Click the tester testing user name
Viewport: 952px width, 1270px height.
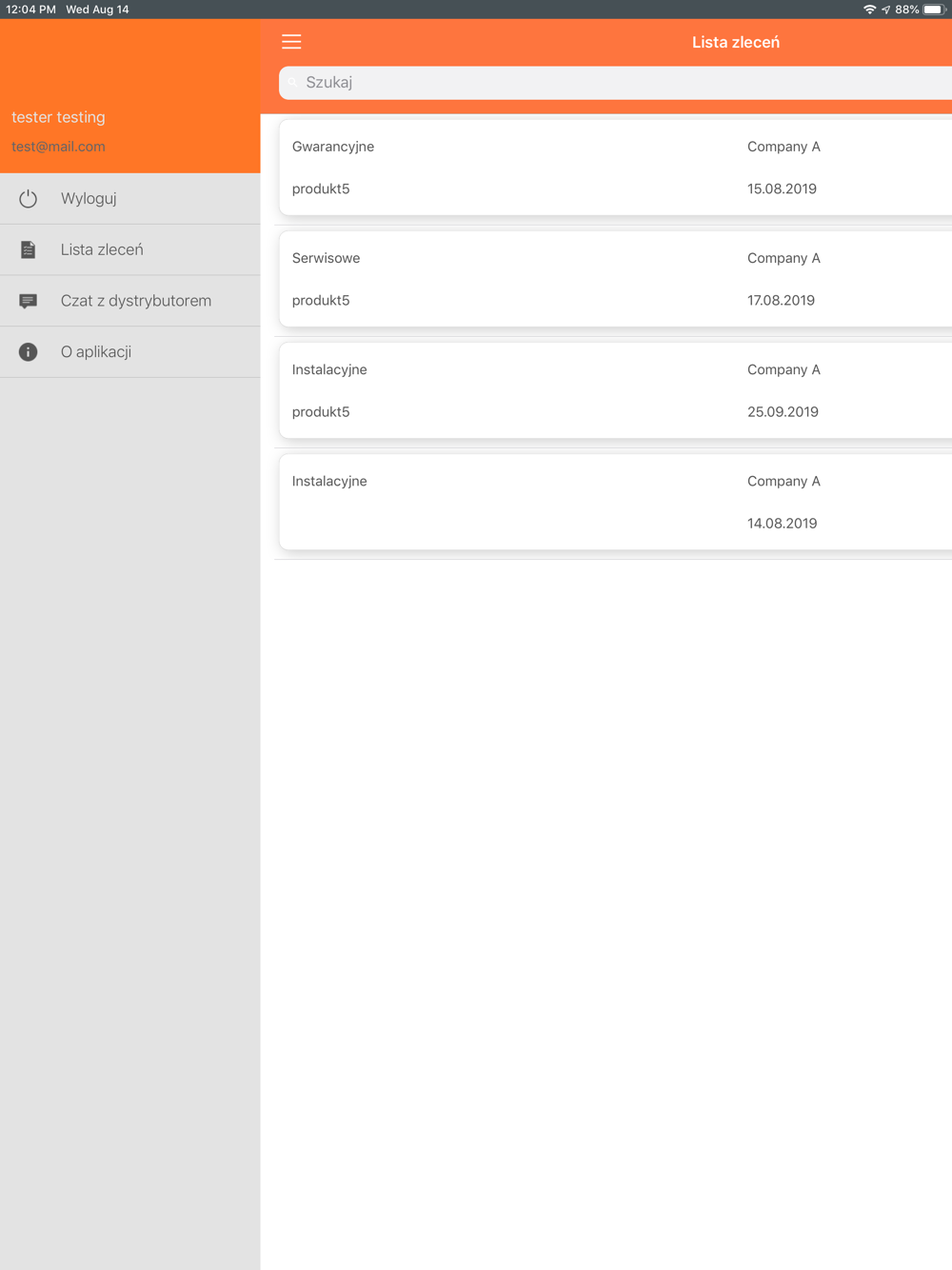click(58, 117)
